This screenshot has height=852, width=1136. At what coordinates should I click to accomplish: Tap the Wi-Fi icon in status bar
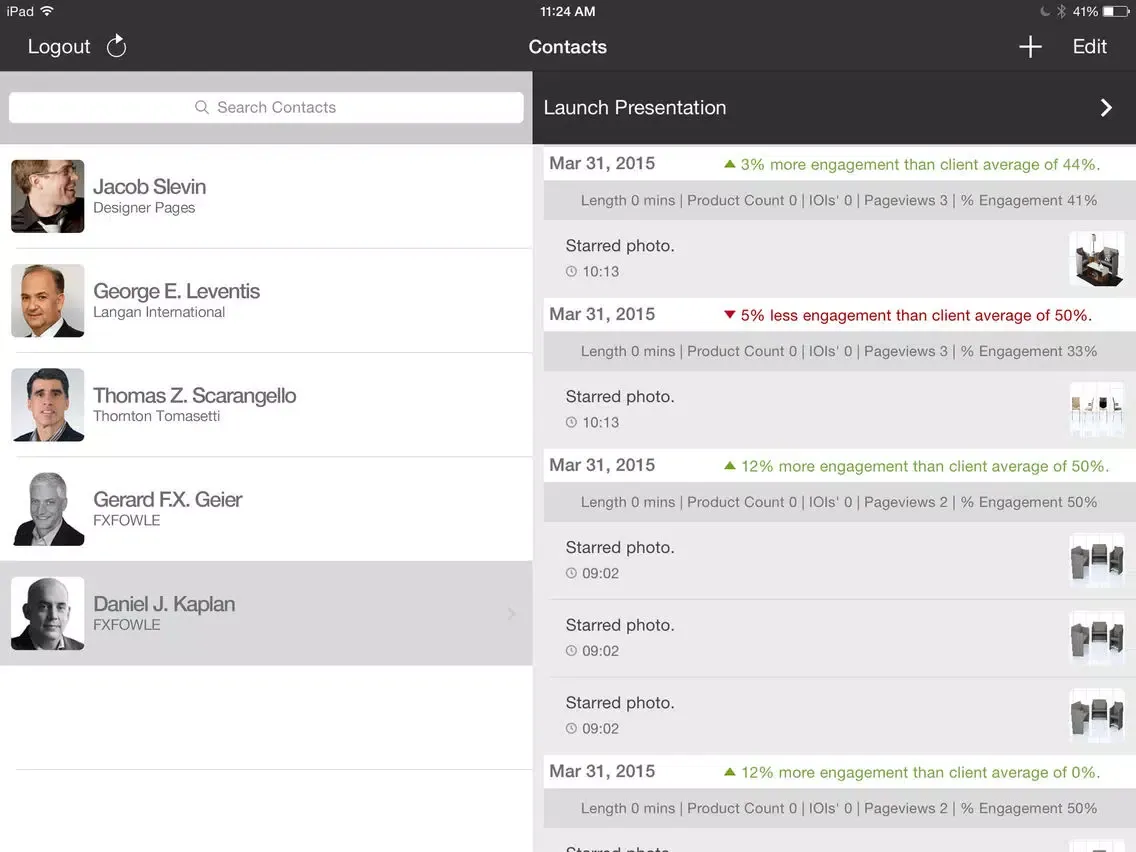coord(47,11)
